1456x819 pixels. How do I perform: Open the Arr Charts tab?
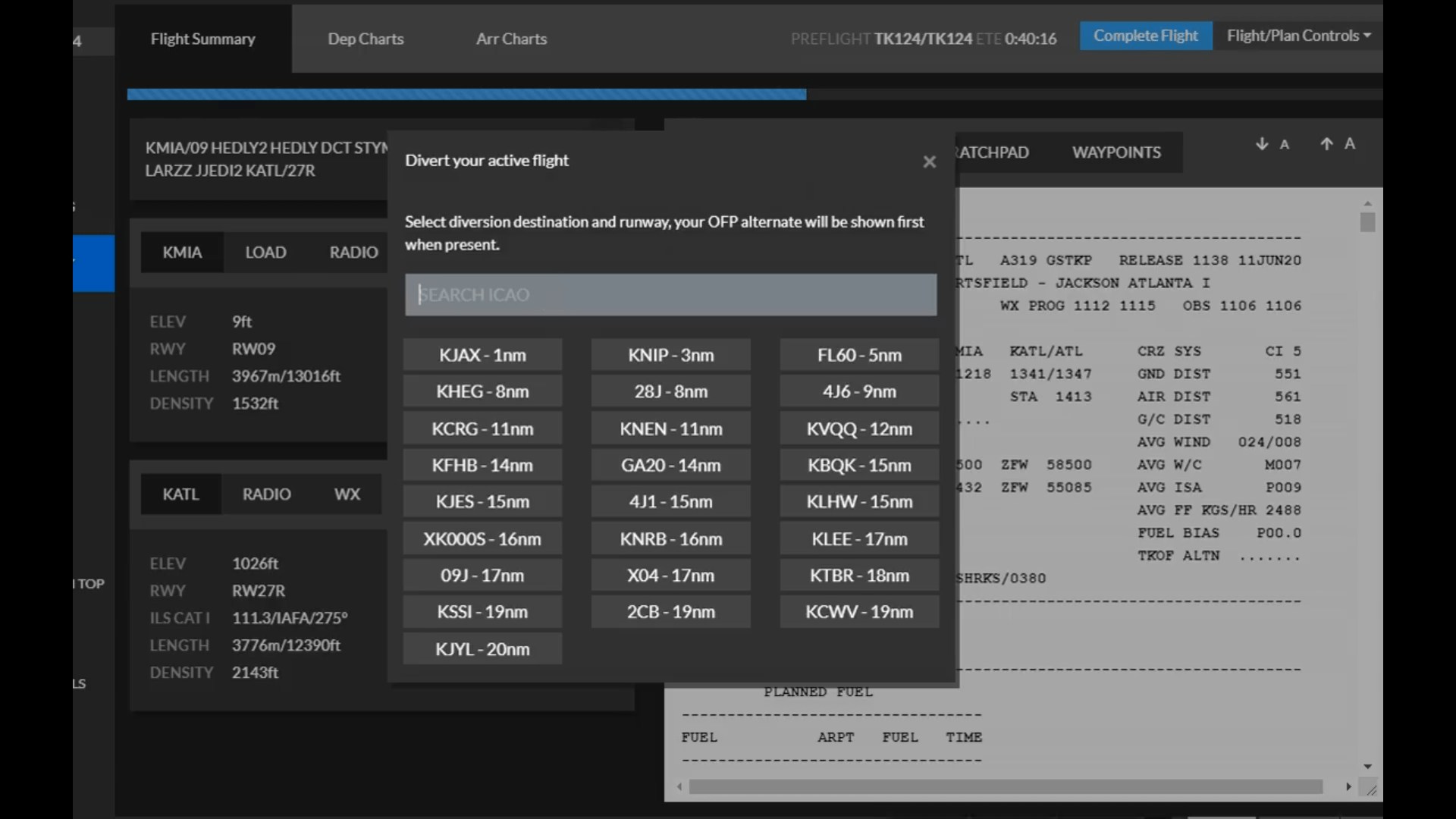point(511,39)
